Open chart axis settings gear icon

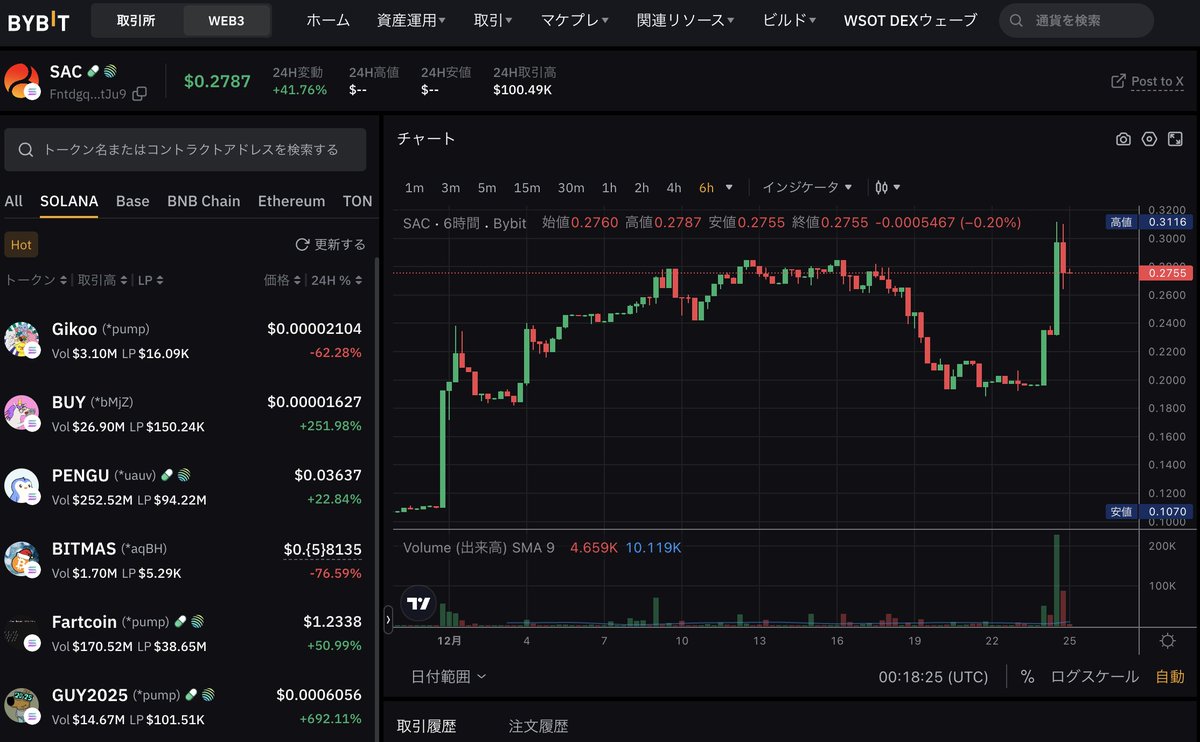point(1167,641)
